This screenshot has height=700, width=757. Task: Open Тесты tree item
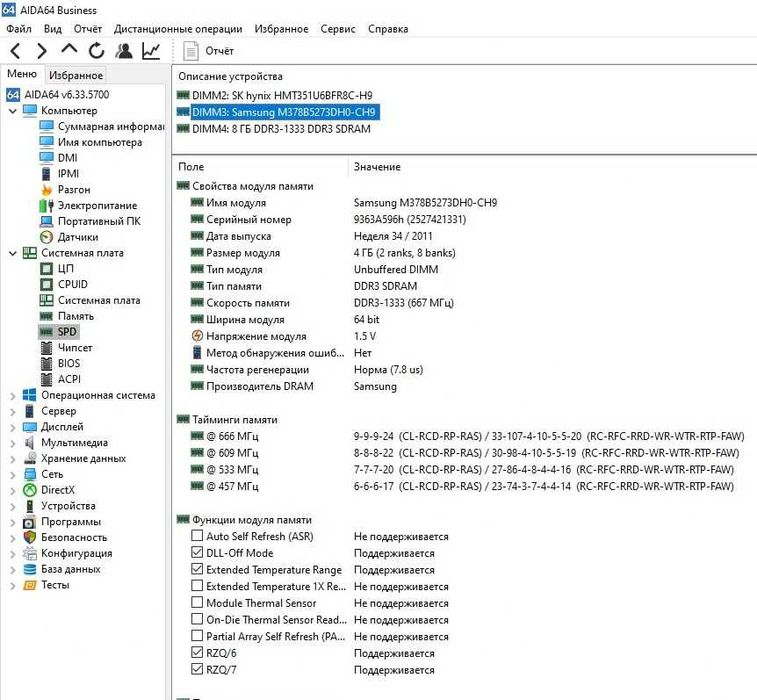pos(55,585)
